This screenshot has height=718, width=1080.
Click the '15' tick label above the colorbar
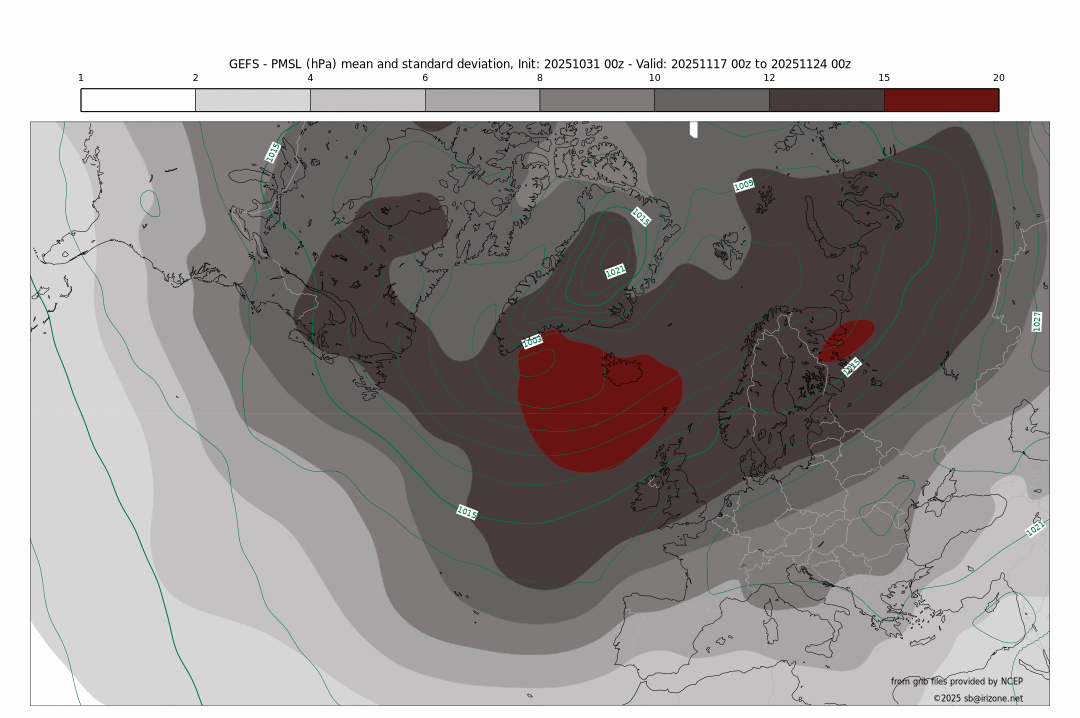[884, 78]
